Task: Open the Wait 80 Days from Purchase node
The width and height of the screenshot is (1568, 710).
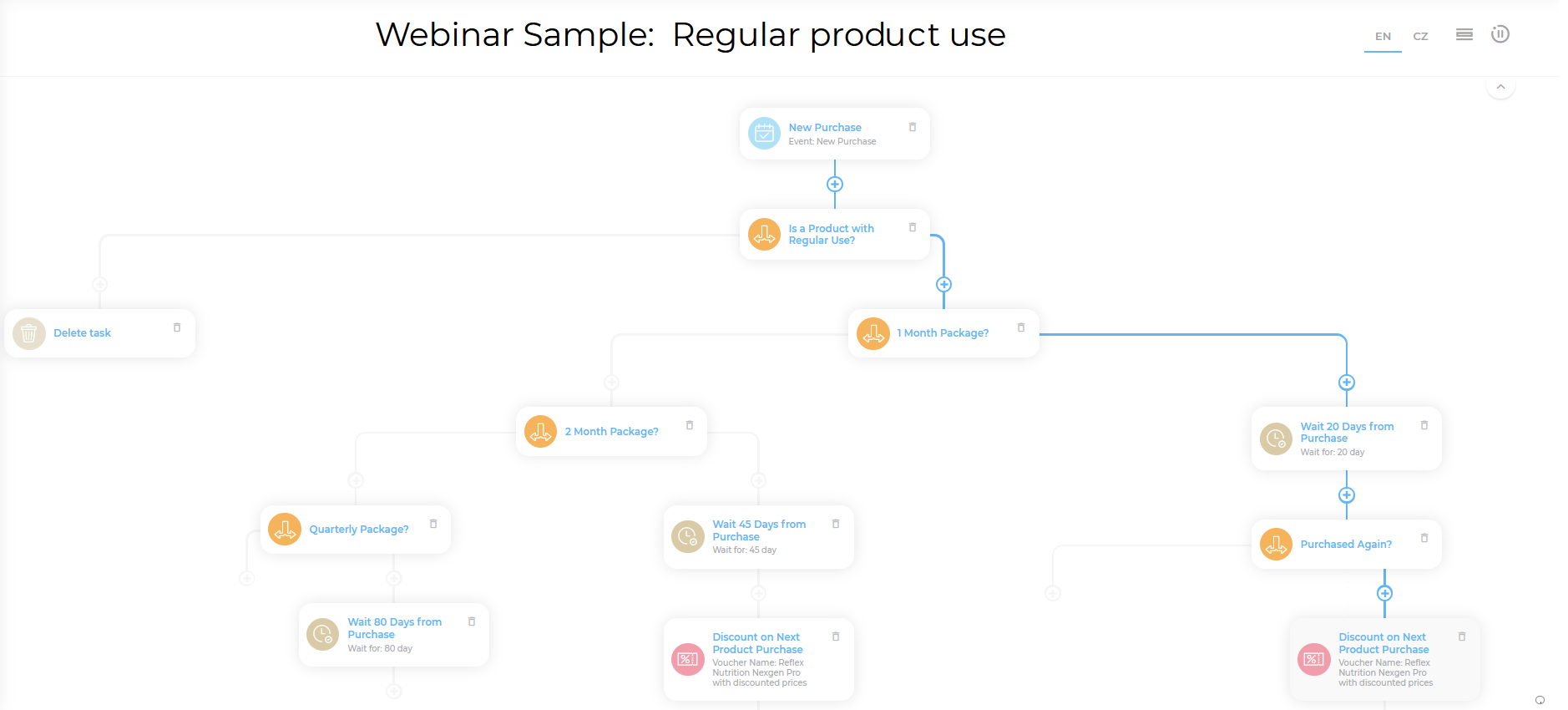Action: pyautogui.click(x=394, y=629)
